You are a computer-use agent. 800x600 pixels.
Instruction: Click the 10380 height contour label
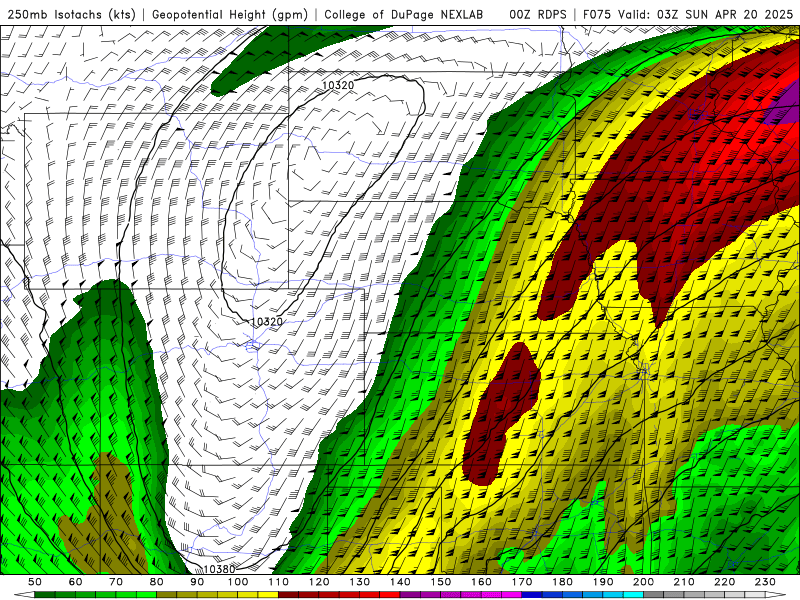coord(219,569)
